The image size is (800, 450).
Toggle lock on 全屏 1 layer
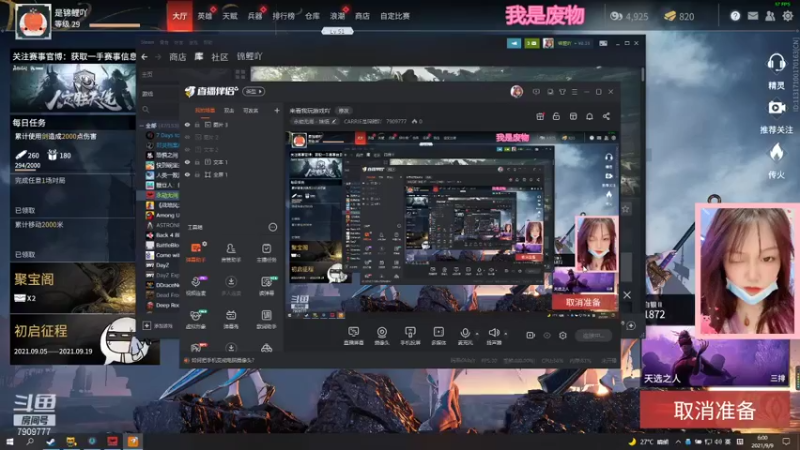click(197, 174)
